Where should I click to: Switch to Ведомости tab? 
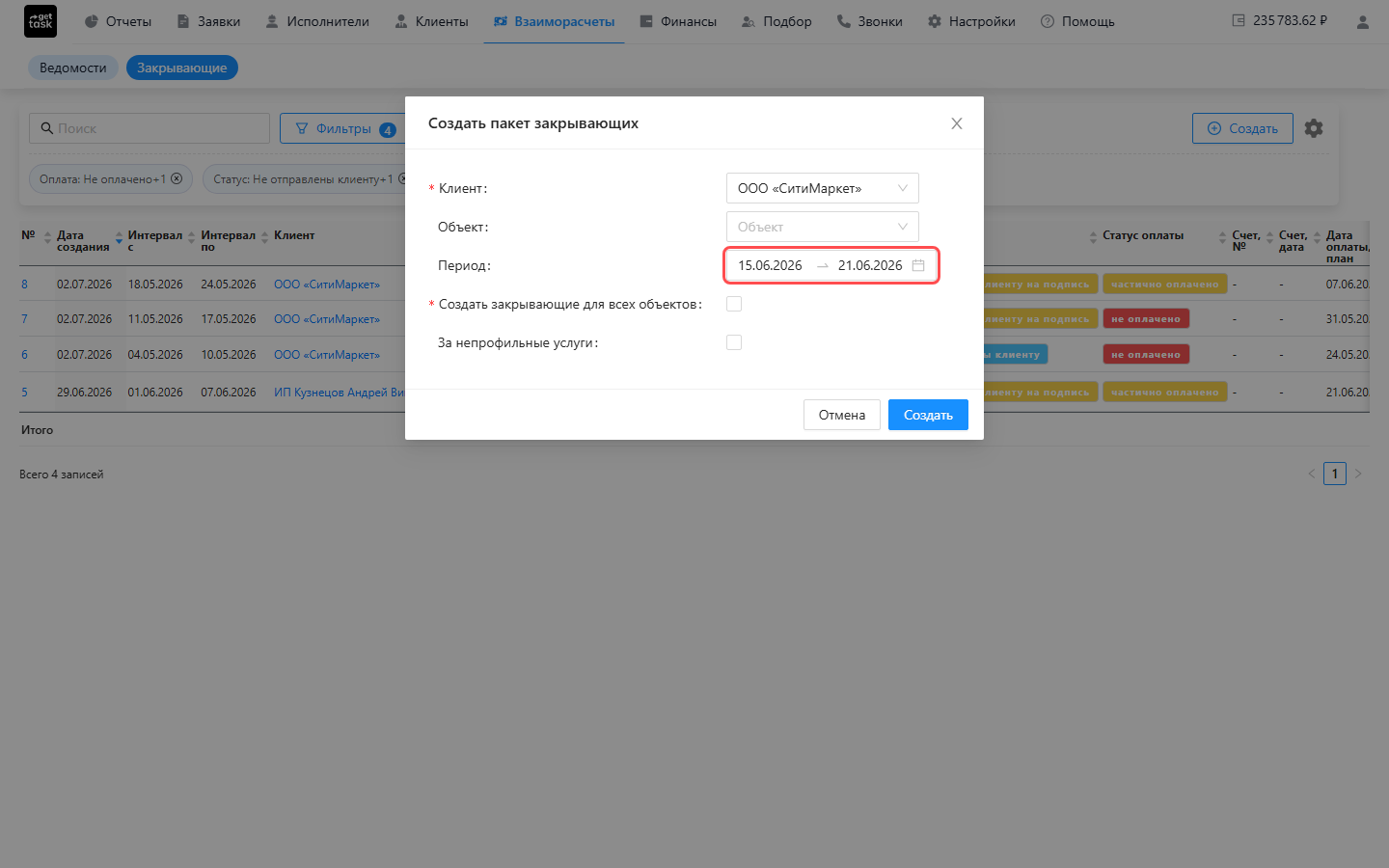pos(73,68)
